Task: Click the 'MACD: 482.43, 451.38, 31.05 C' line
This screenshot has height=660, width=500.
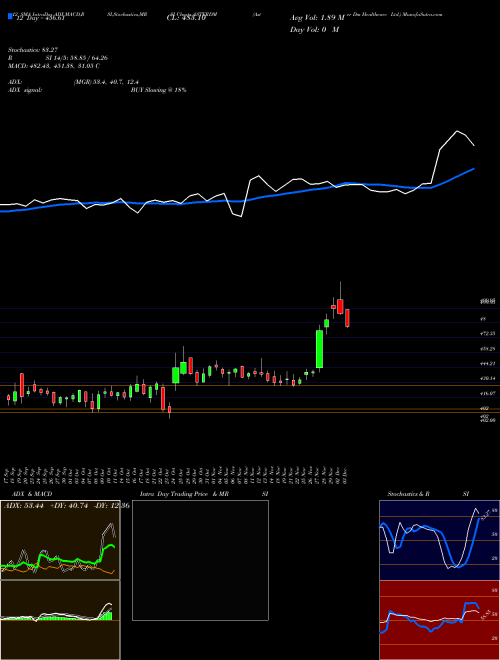Action: (53, 66)
